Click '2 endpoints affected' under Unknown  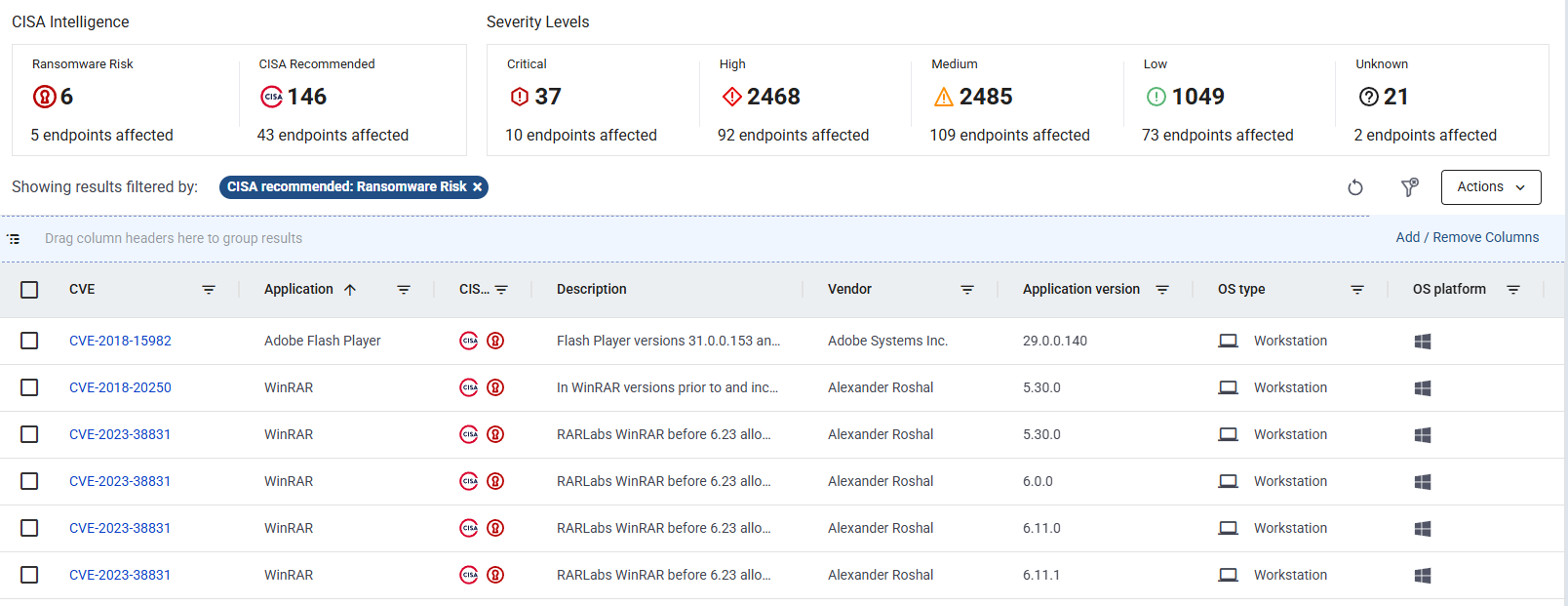coord(1426,135)
